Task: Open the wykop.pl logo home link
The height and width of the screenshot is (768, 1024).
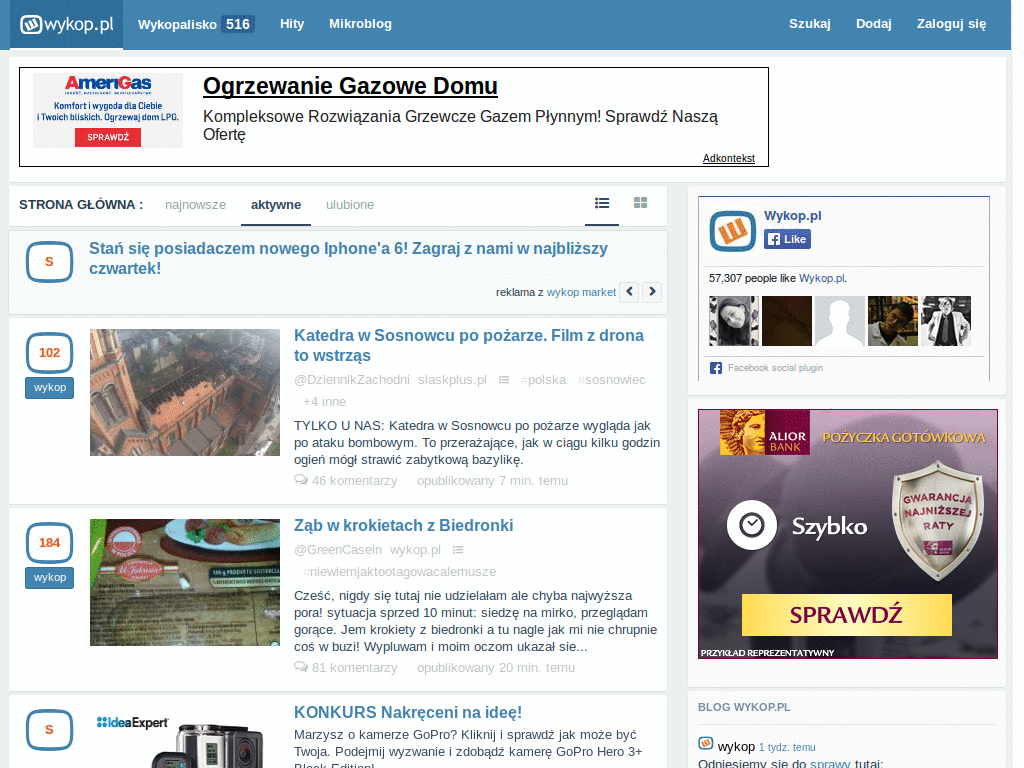Action: tap(67, 24)
